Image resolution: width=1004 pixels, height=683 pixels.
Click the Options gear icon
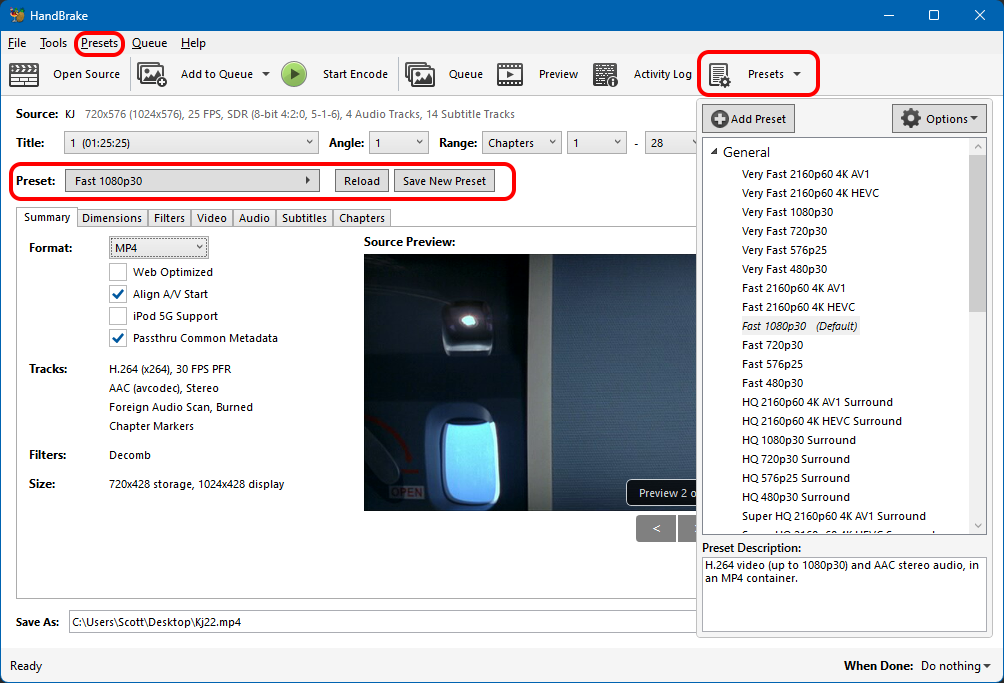point(910,119)
